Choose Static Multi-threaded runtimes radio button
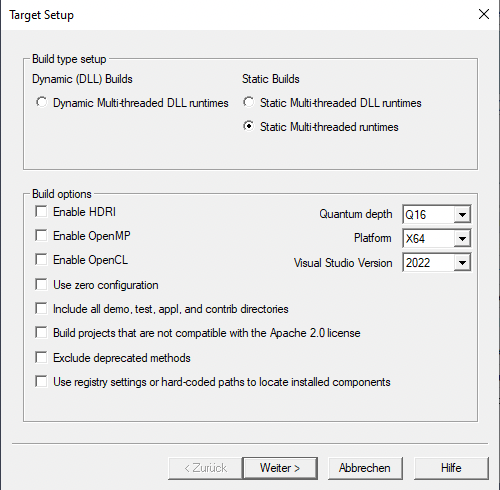Screen dimensions: 500x490 (x=249, y=126)
